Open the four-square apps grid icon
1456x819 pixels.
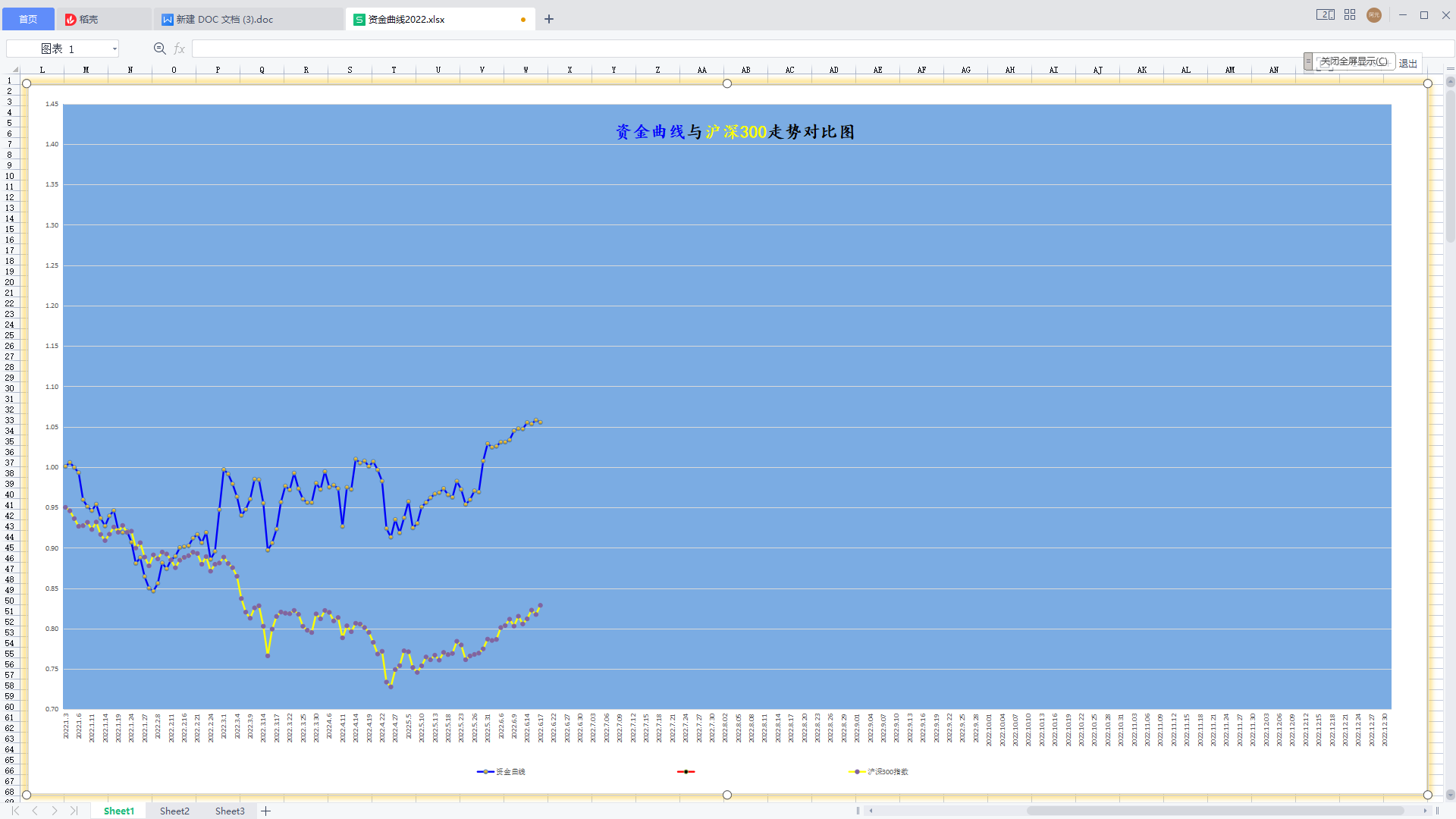point(1350,14)
